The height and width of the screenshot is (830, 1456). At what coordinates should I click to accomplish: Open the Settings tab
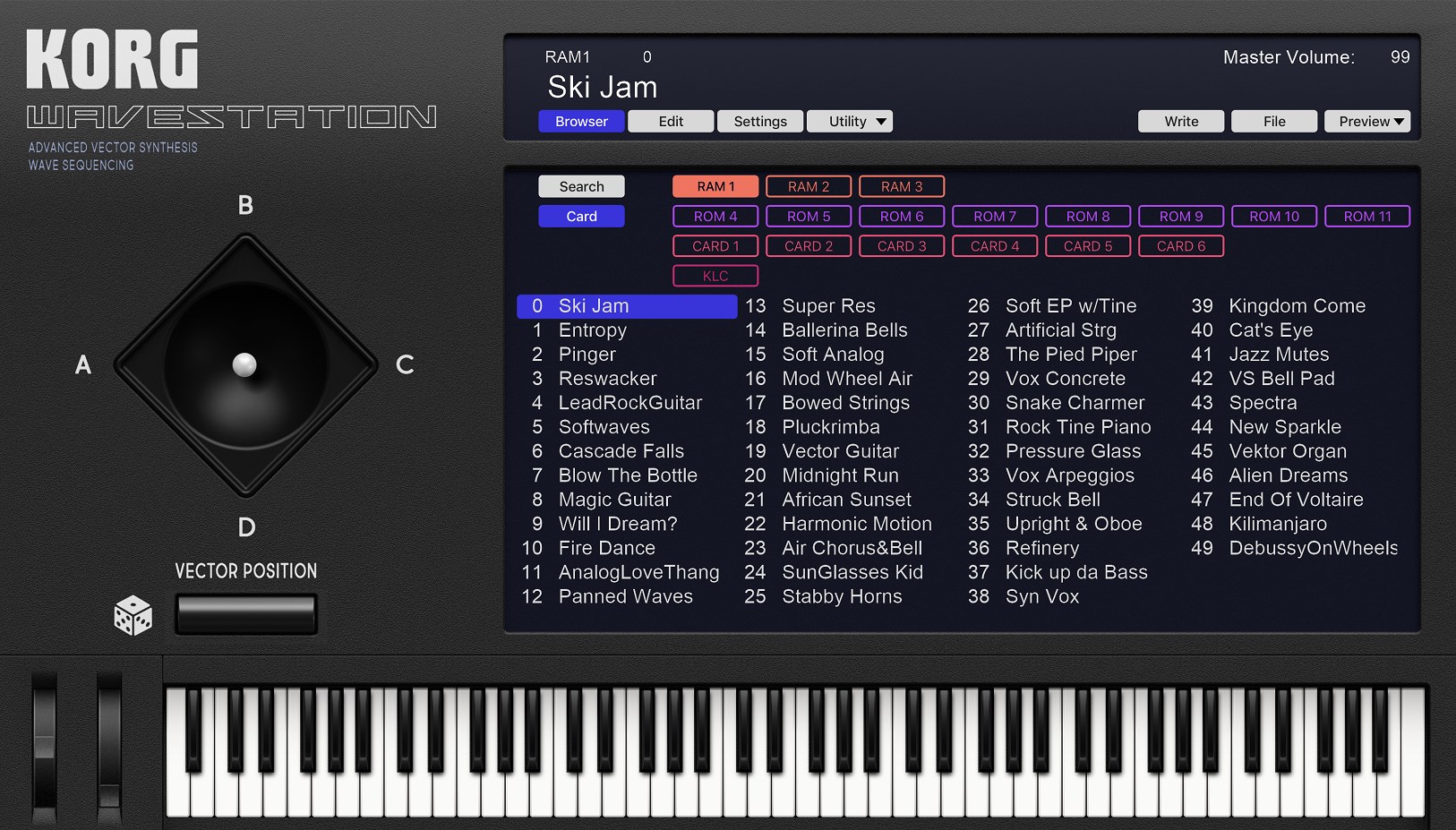tap(760, 121)
